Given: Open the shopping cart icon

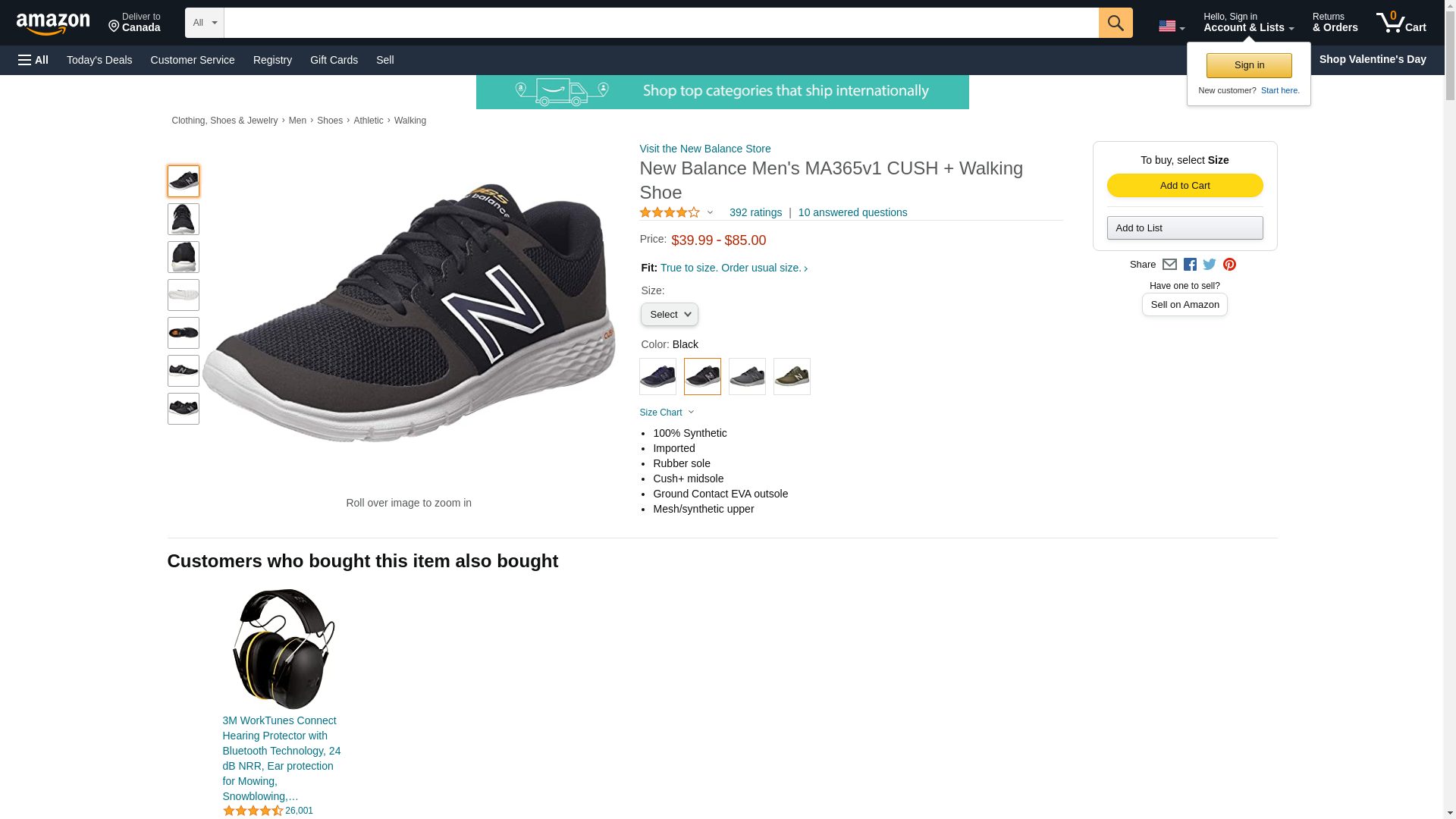Looking at the screenshot, I should pos(1401,23).
